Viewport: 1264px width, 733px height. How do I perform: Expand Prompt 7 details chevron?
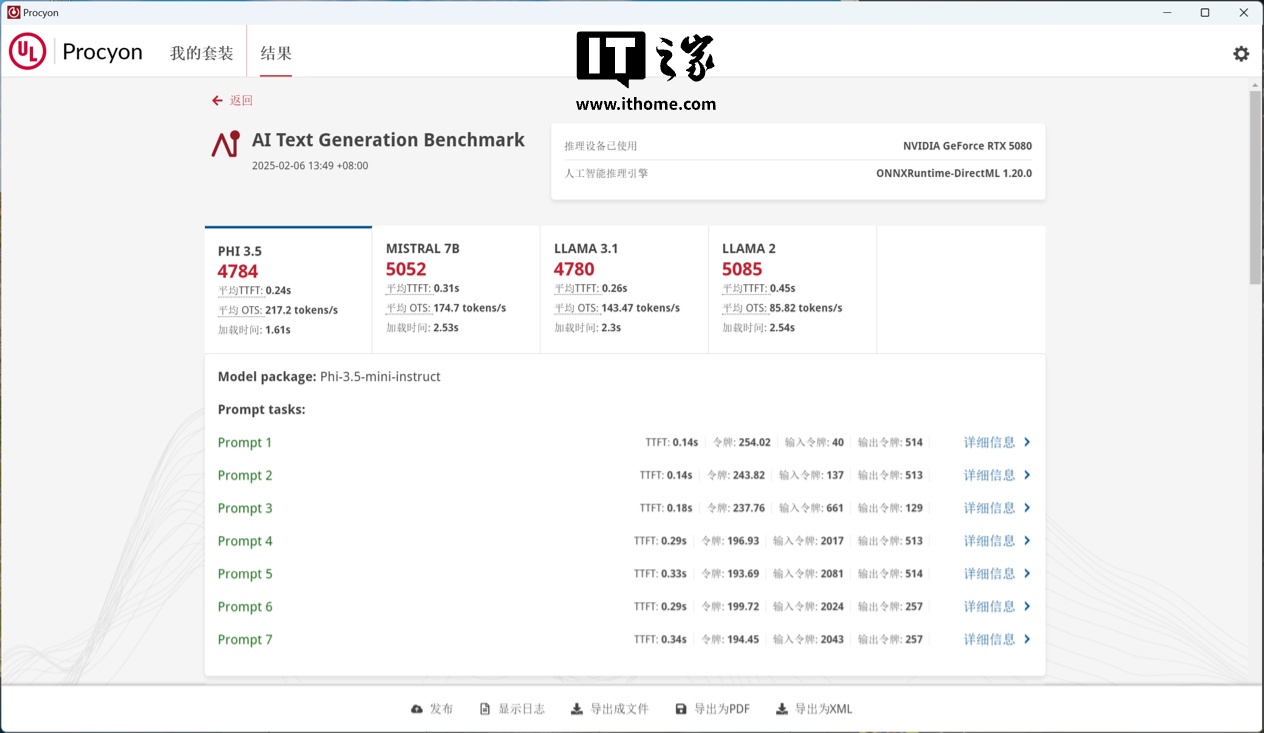(1027, 640)
